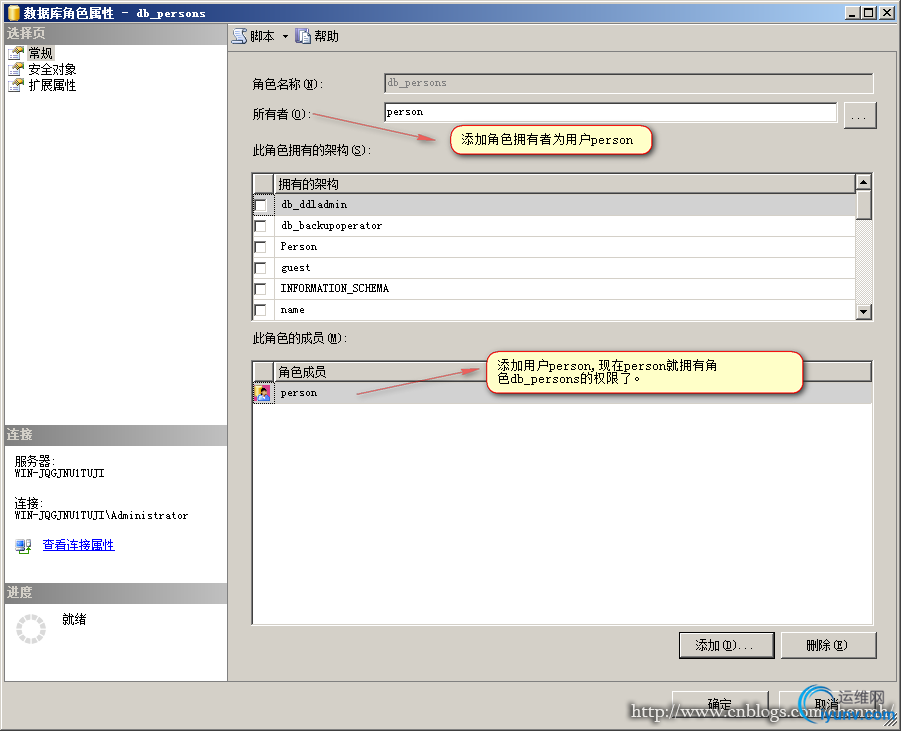Click the person member user icon
Viewport: 901px width, 731px height.
pos(263,393)
